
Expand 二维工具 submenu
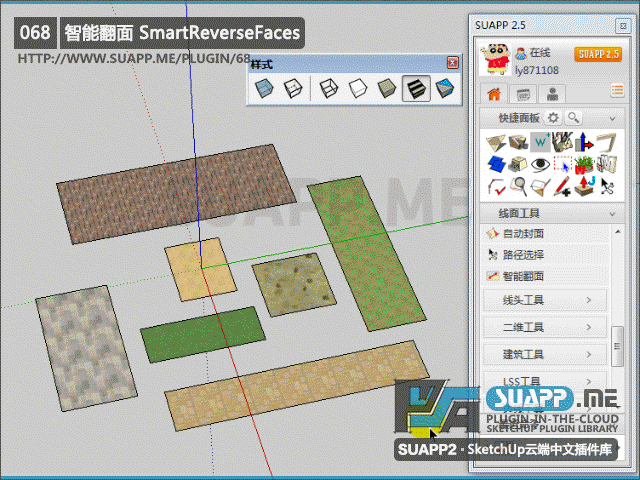tap(544, 327)
